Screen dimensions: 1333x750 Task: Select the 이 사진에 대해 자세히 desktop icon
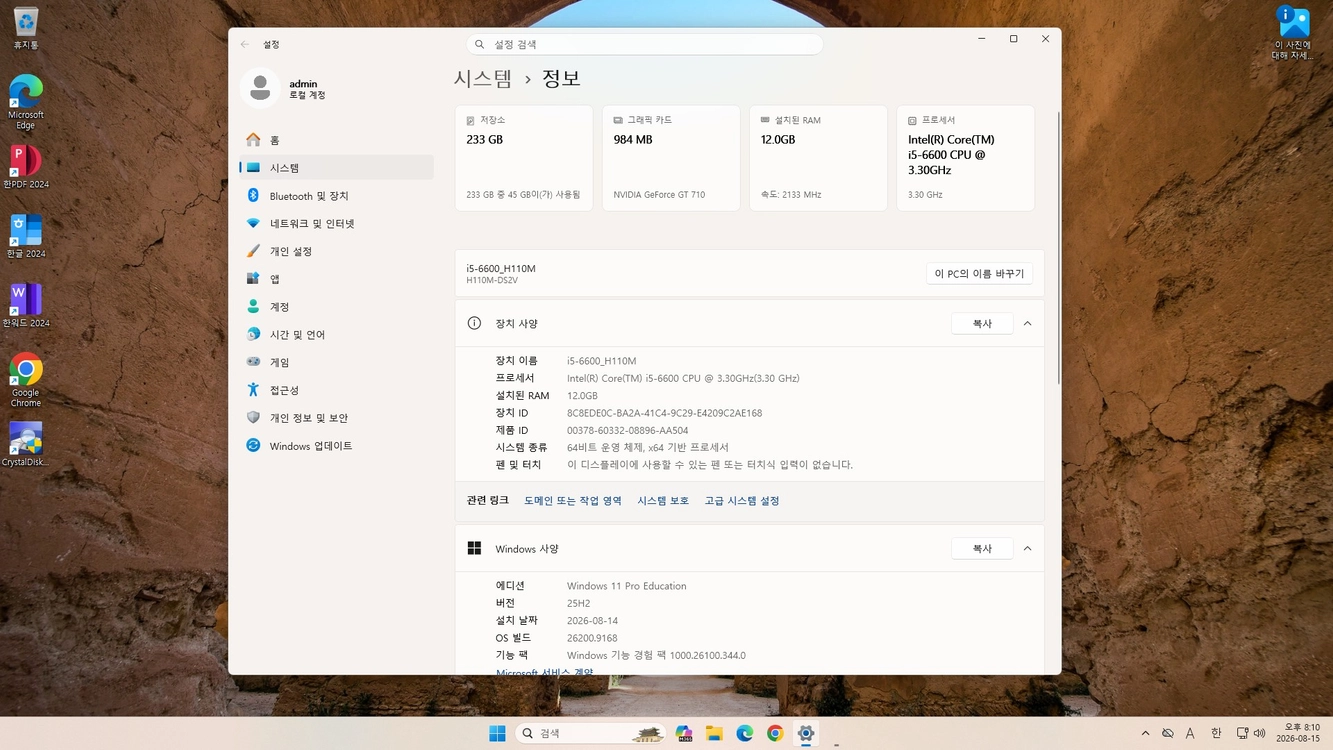[x=1293, y=33]
